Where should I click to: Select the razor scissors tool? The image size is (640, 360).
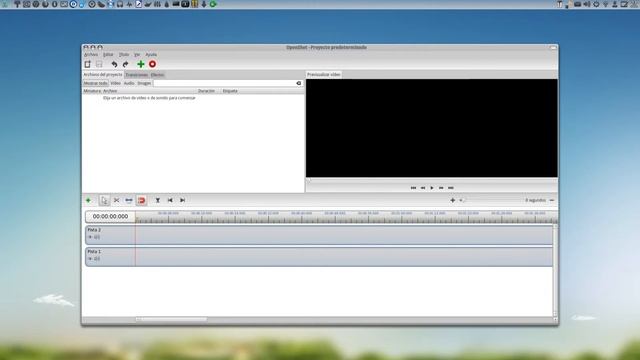click(x=116, y=200)
